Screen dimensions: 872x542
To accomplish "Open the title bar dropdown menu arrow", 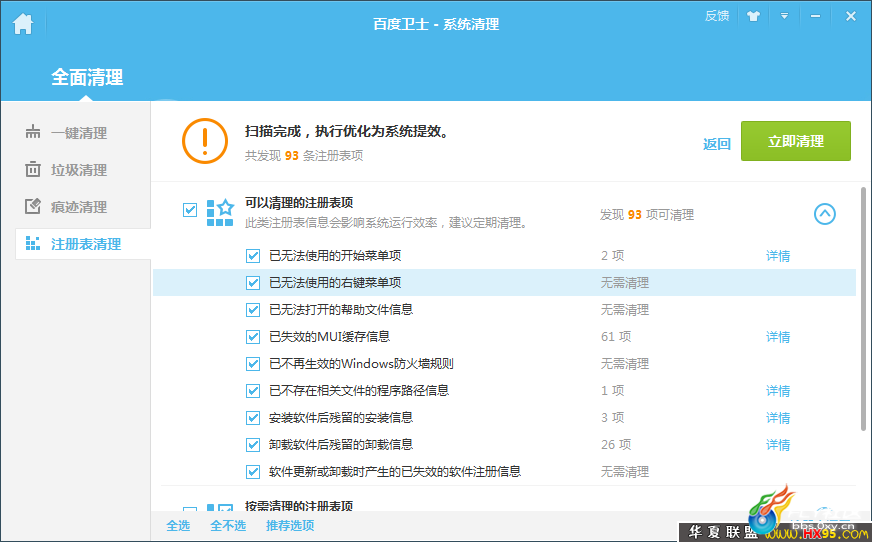I will (784, 16).
